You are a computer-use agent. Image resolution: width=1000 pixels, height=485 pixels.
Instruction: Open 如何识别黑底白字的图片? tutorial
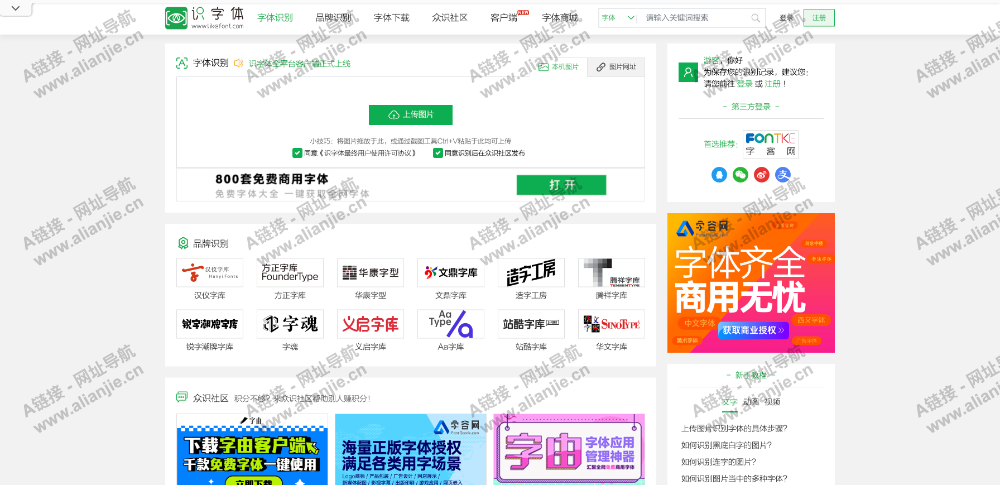pos(726,445)
